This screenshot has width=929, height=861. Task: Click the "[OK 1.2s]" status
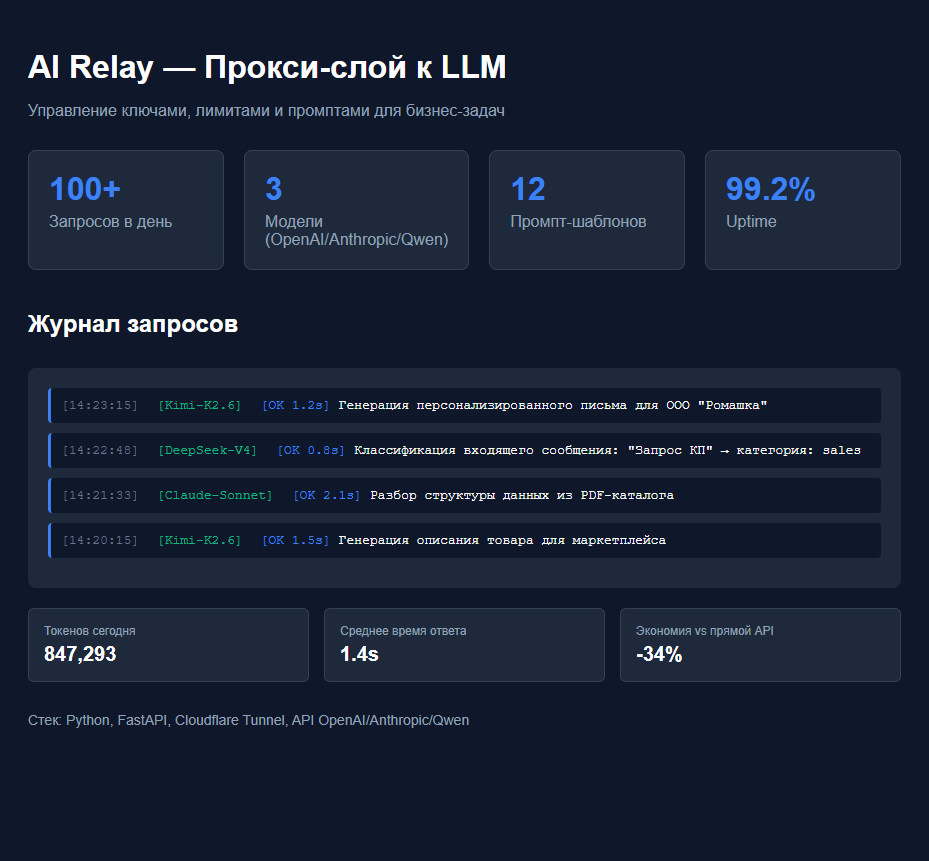pos(296,405)
